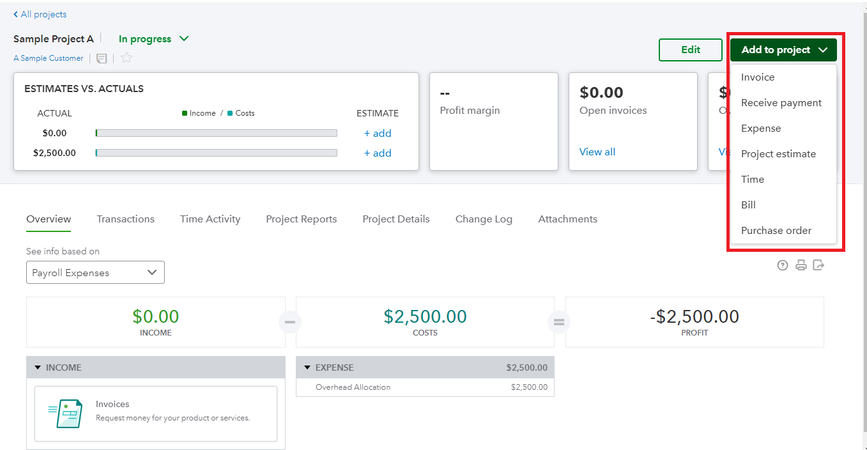
Task: Choose Purchase order menu item
Action: [775, 231]
